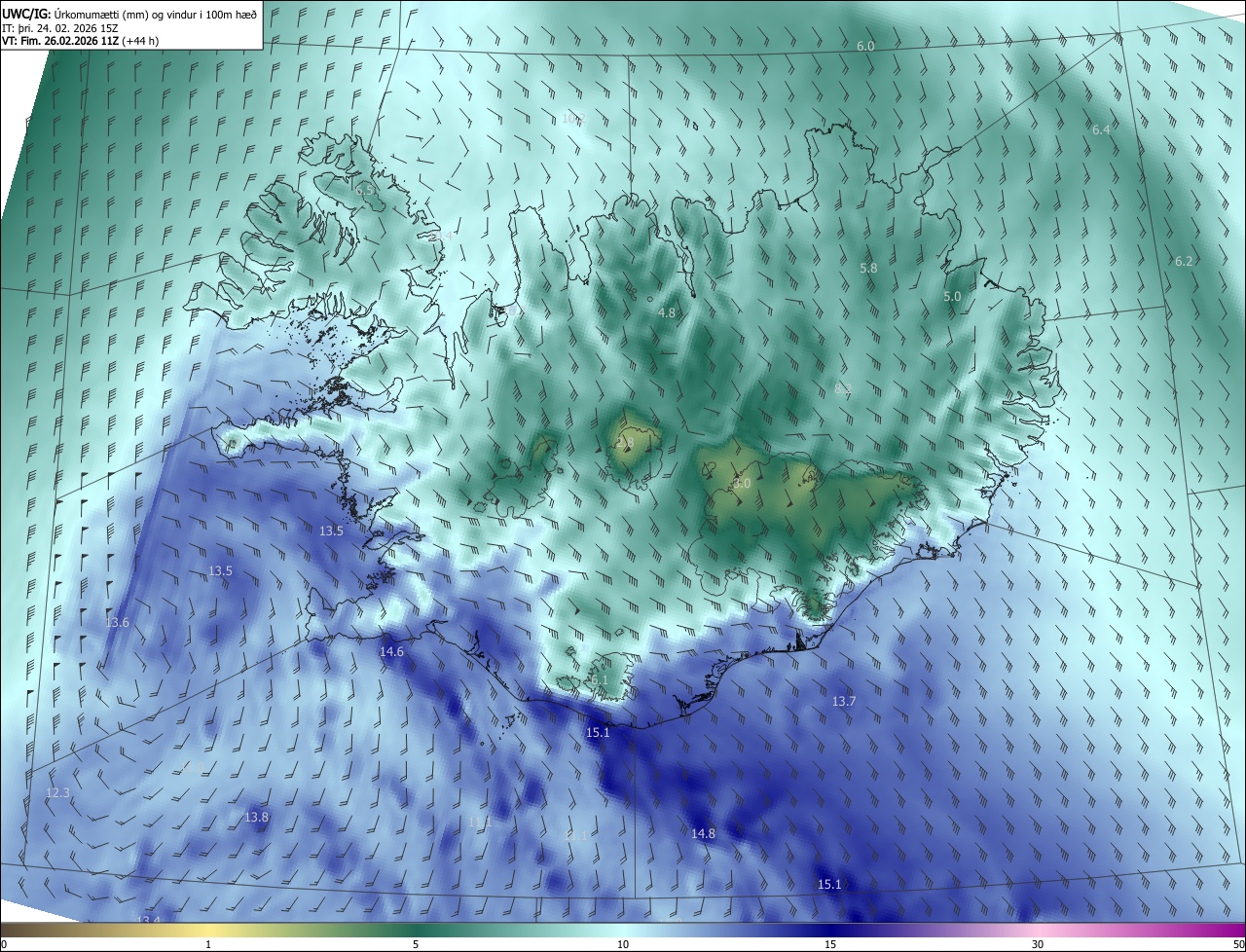Click the 14.6 map value label

tap(391, 651)
